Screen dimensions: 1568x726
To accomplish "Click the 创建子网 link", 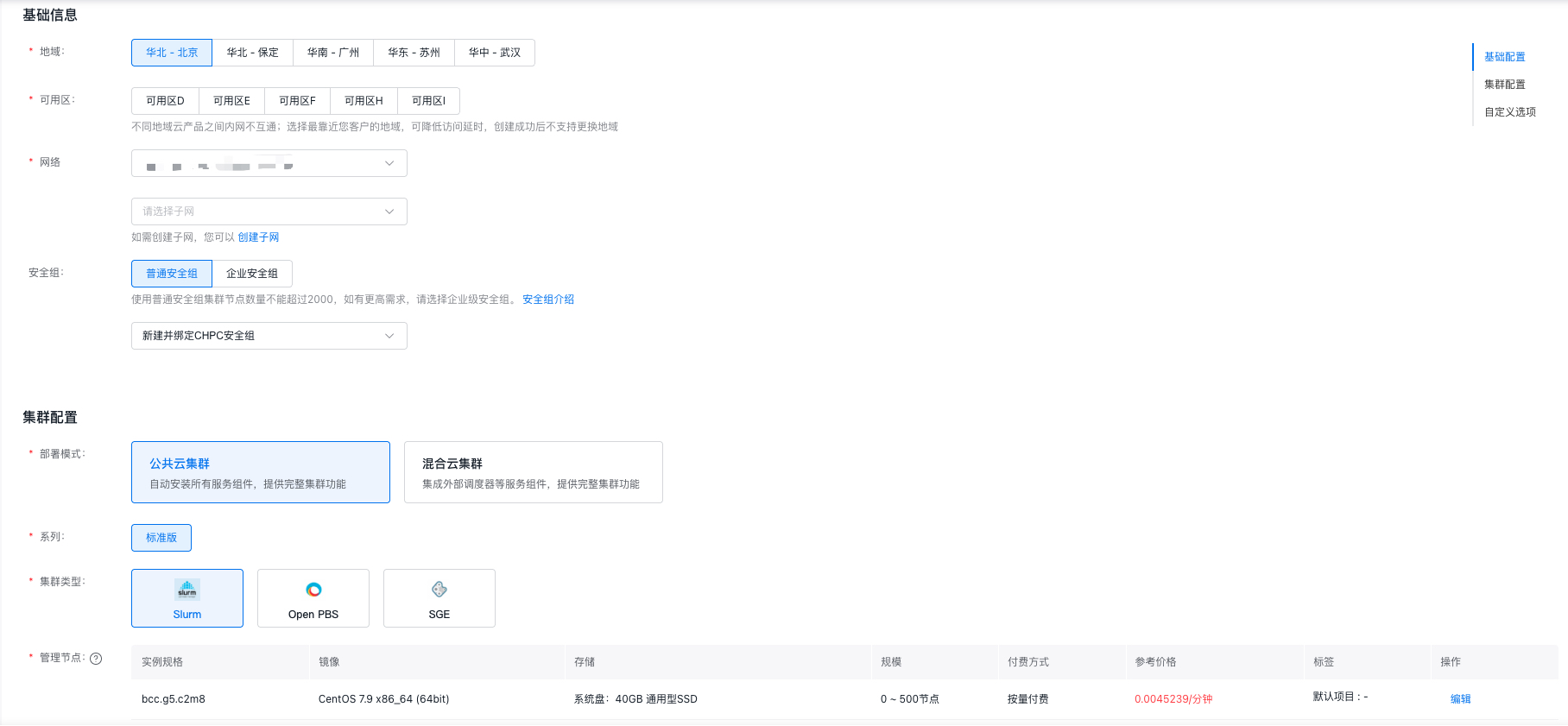I will 258,237.
